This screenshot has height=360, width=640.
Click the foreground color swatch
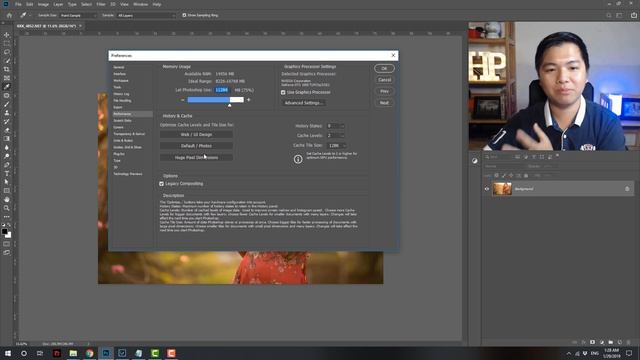[4, 231]
